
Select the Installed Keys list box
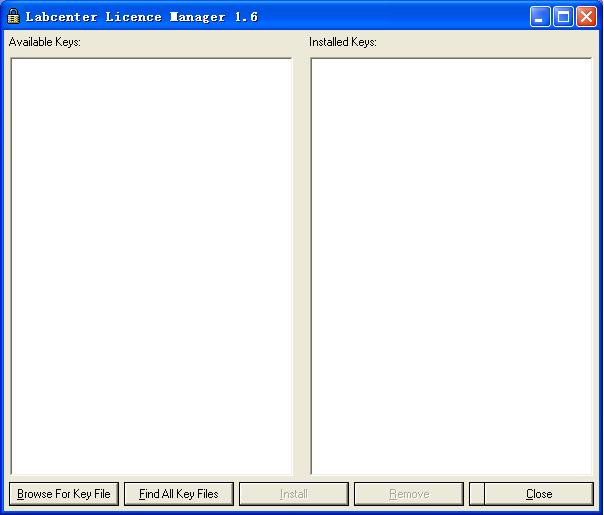(x=451, y=266)
